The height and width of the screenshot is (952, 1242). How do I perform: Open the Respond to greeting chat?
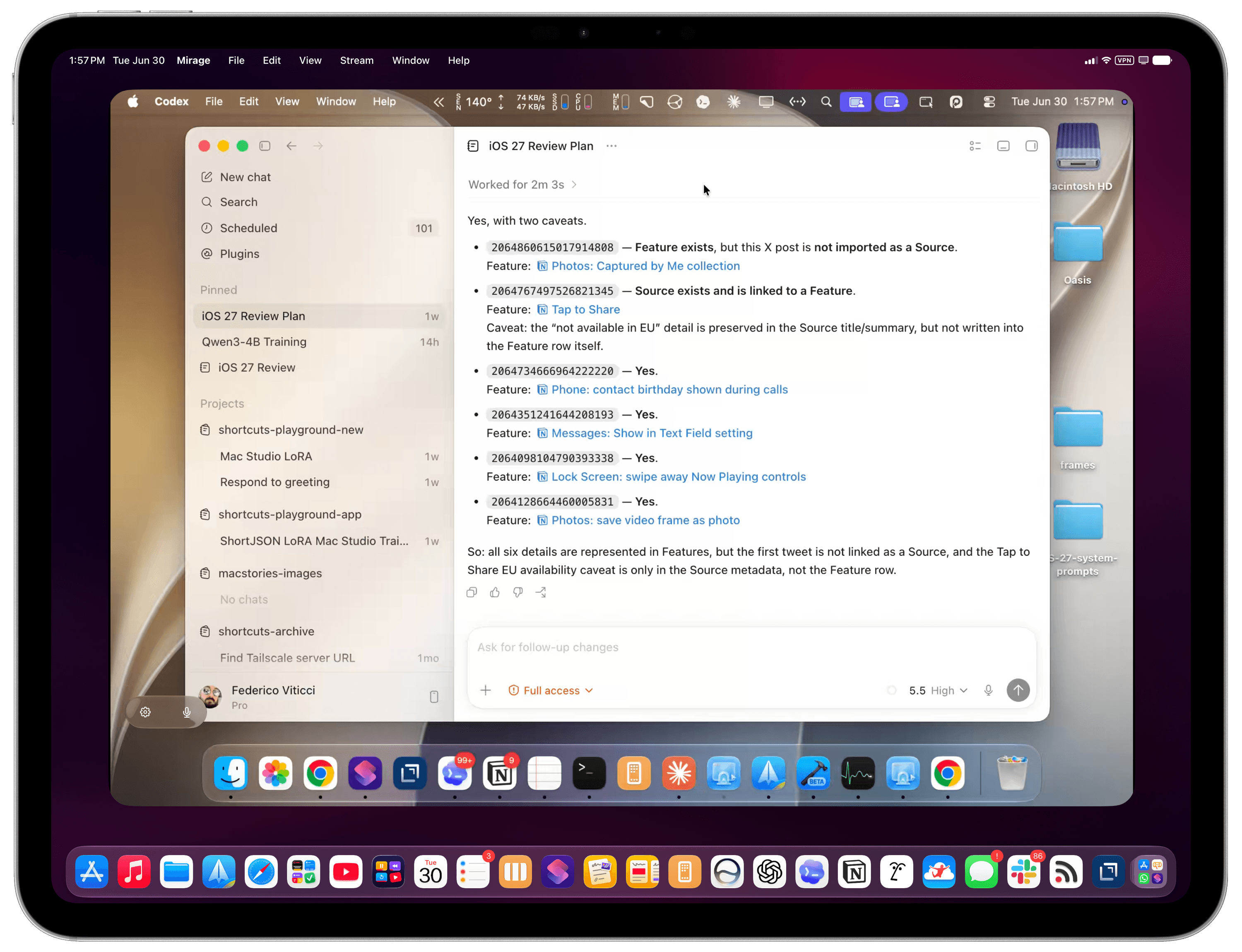tap(319, 482)
